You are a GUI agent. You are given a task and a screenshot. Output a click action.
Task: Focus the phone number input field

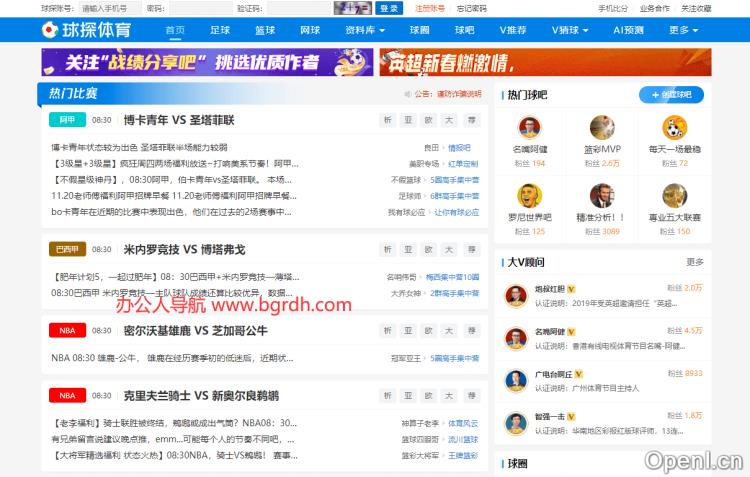(110, 8)
